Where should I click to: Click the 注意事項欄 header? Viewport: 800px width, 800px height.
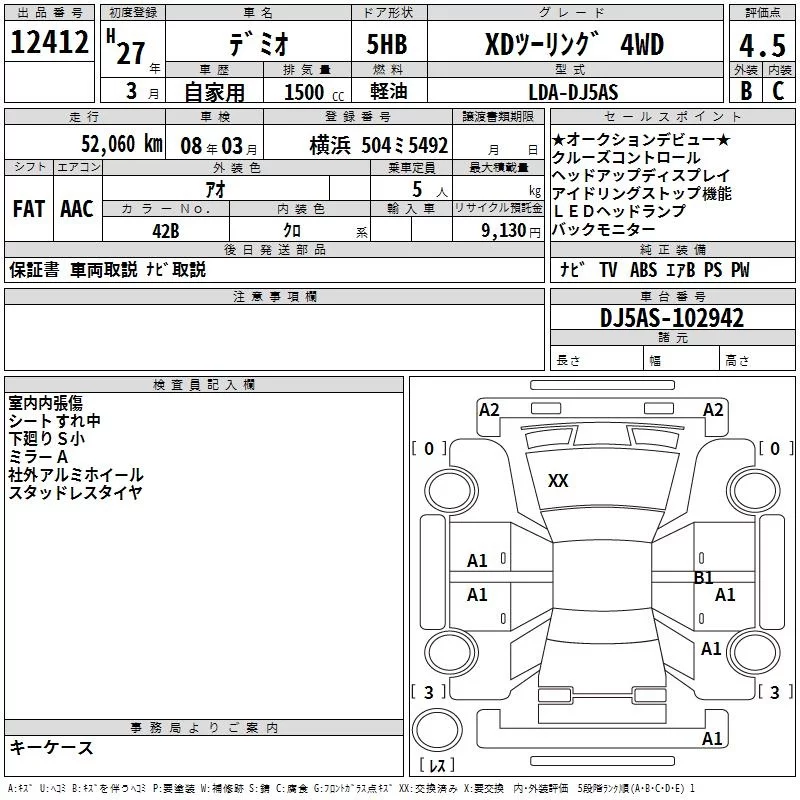pos(274,296)
